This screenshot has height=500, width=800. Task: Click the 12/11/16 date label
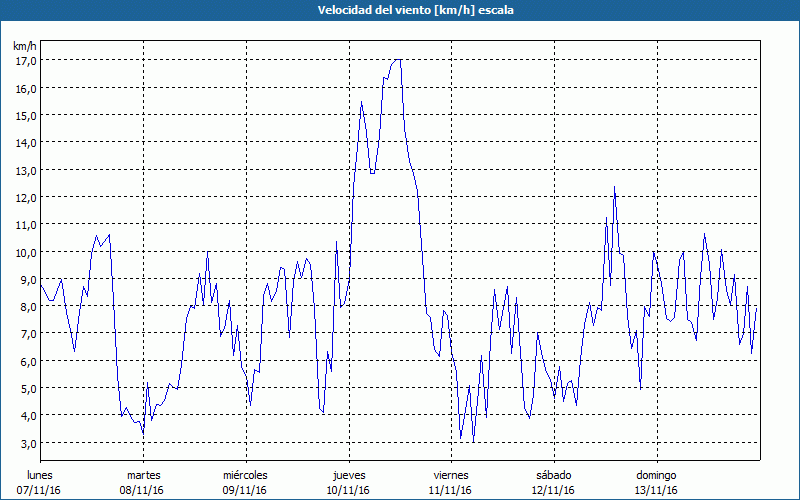(x=553, y=490)
